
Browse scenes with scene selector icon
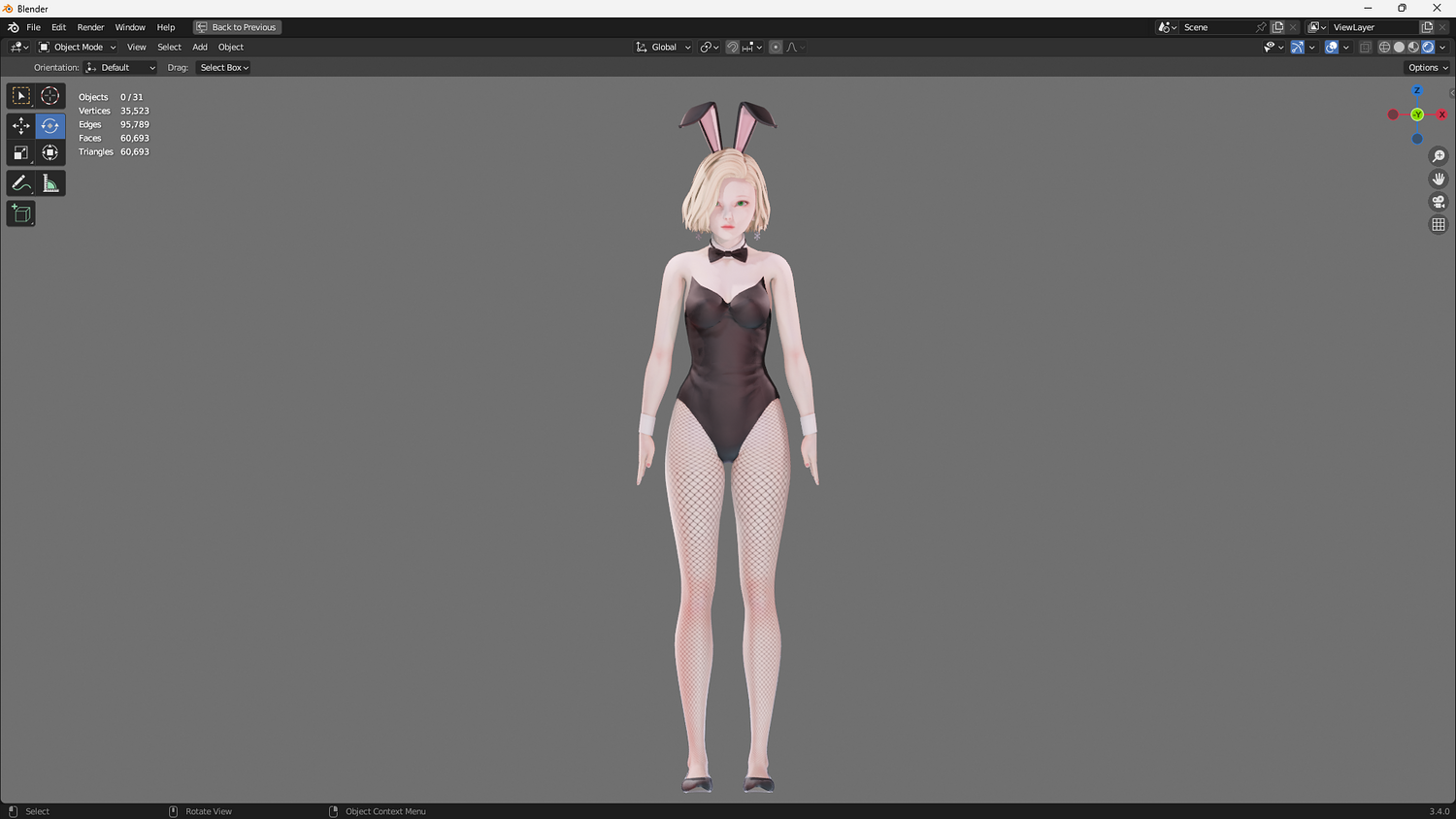pyautogui.click(x=1167, y=27)
